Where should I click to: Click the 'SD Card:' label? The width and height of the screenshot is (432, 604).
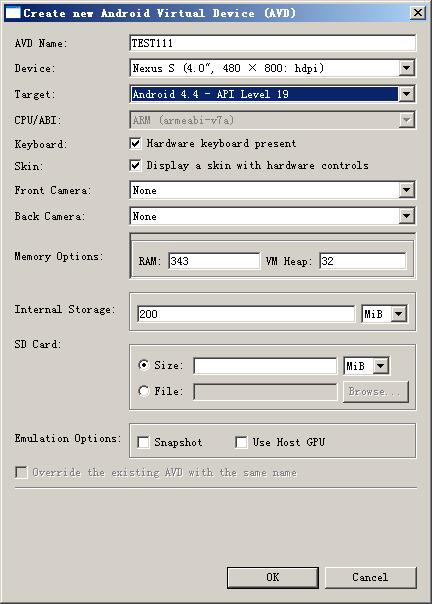[38, 344]
